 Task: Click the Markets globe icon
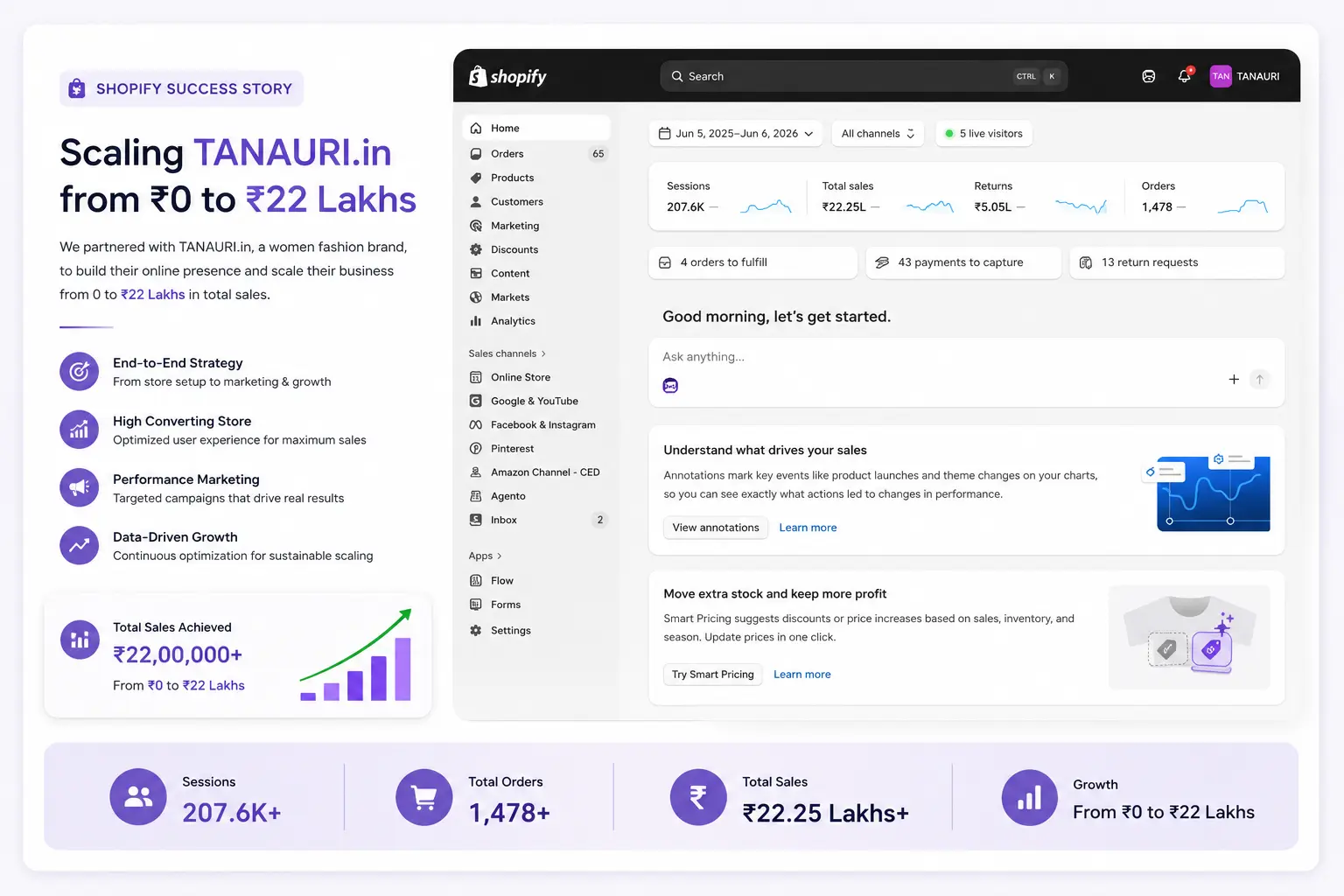pyautogui.click(x=476, y=297)
